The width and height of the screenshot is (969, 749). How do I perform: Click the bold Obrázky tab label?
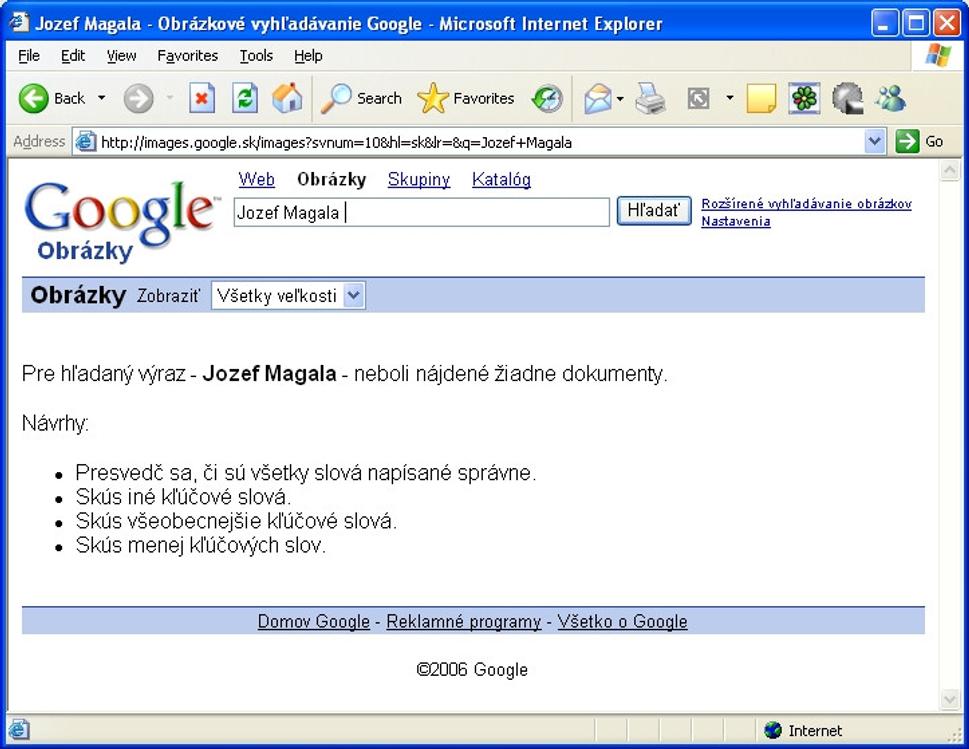pyautogui.click(x=332, y=179)
